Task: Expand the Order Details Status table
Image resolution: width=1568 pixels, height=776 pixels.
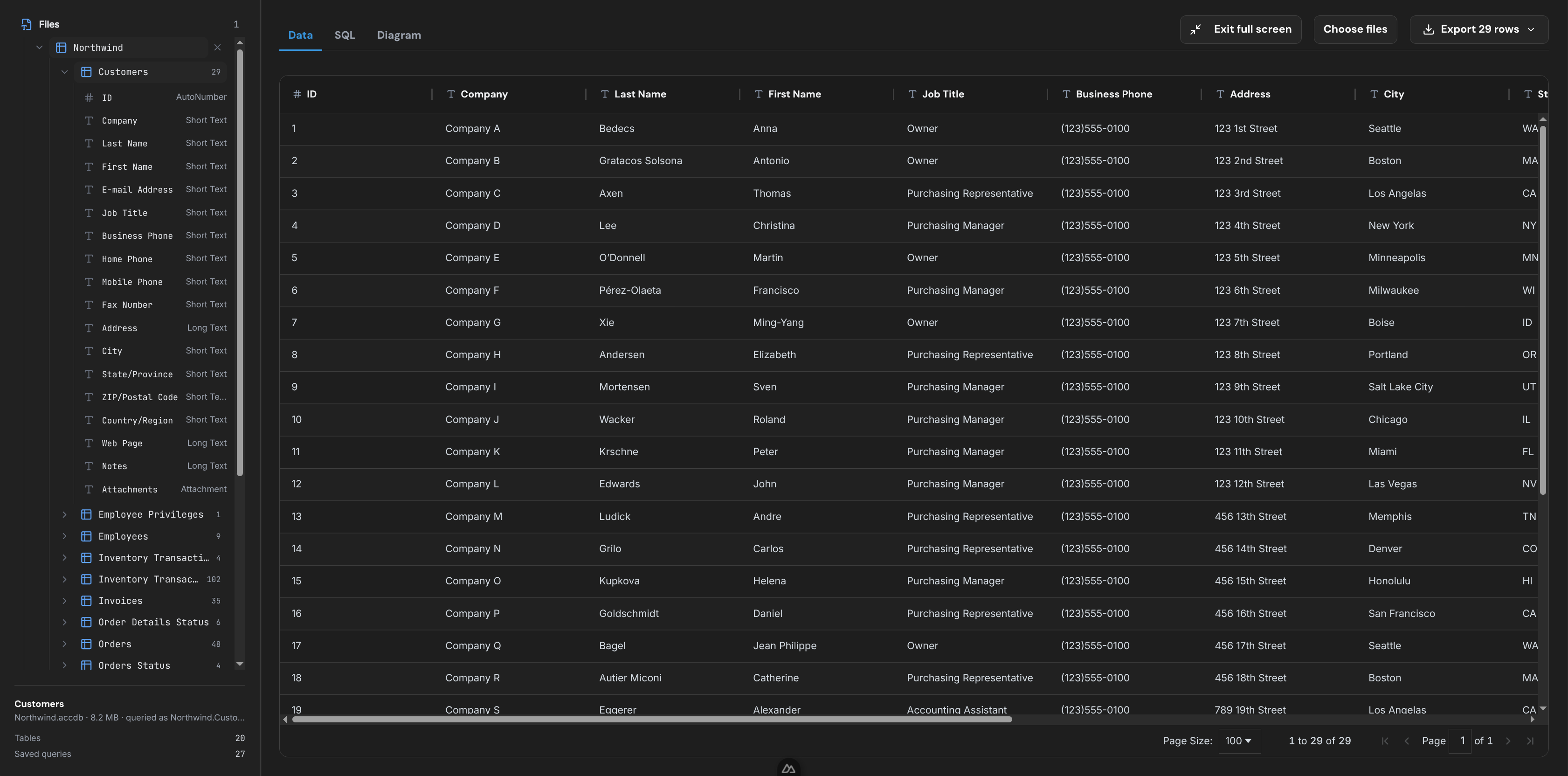Action: (64, 622)
